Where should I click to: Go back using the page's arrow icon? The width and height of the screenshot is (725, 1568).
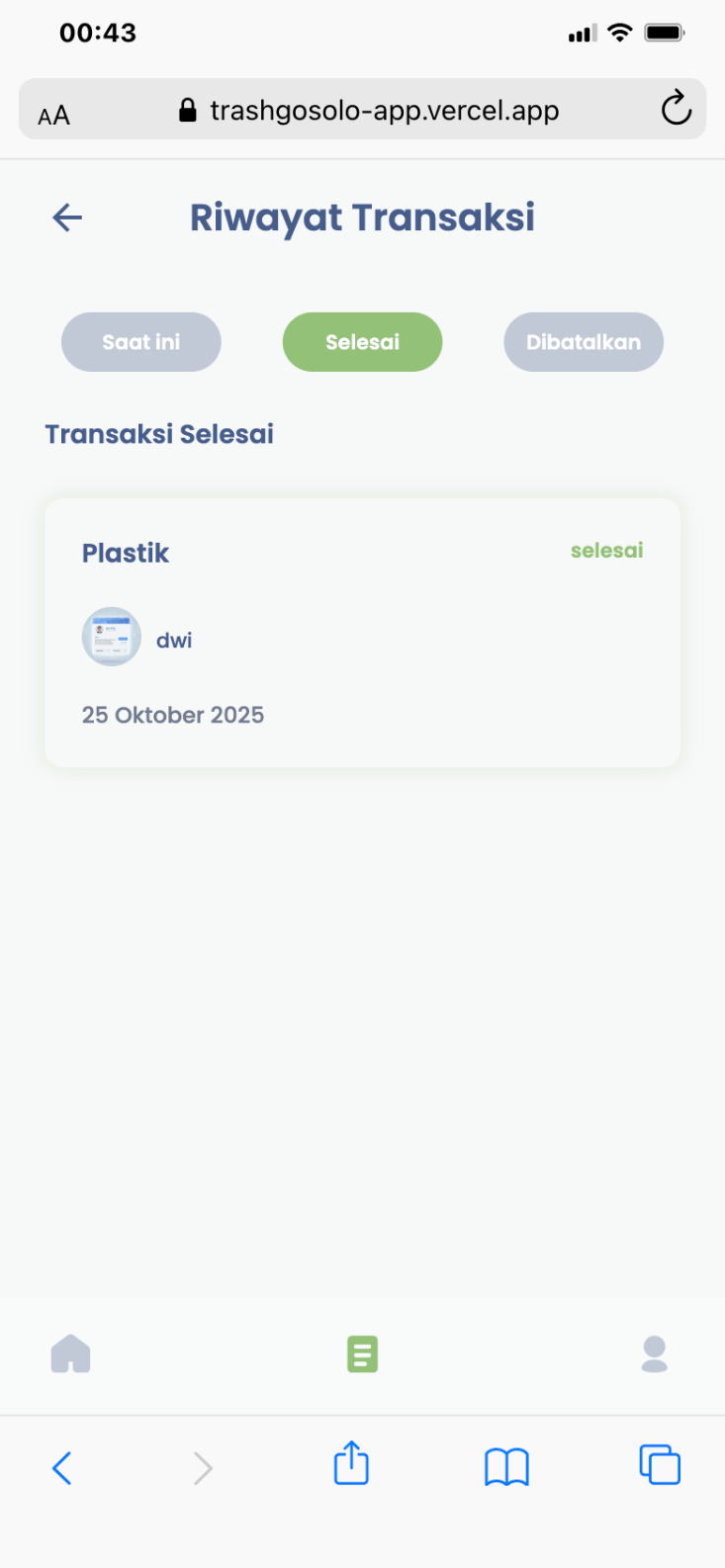67,218
